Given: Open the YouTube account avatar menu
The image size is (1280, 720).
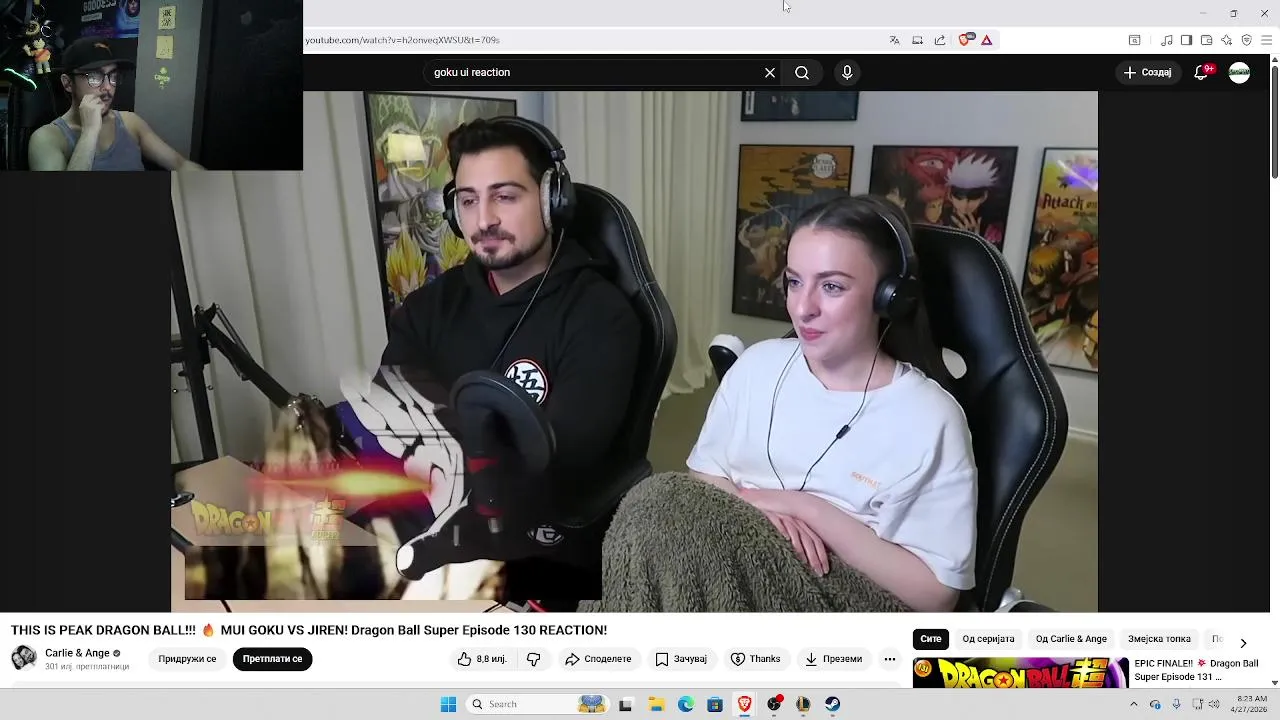Looking at the screenshot, I should 1239,72.
